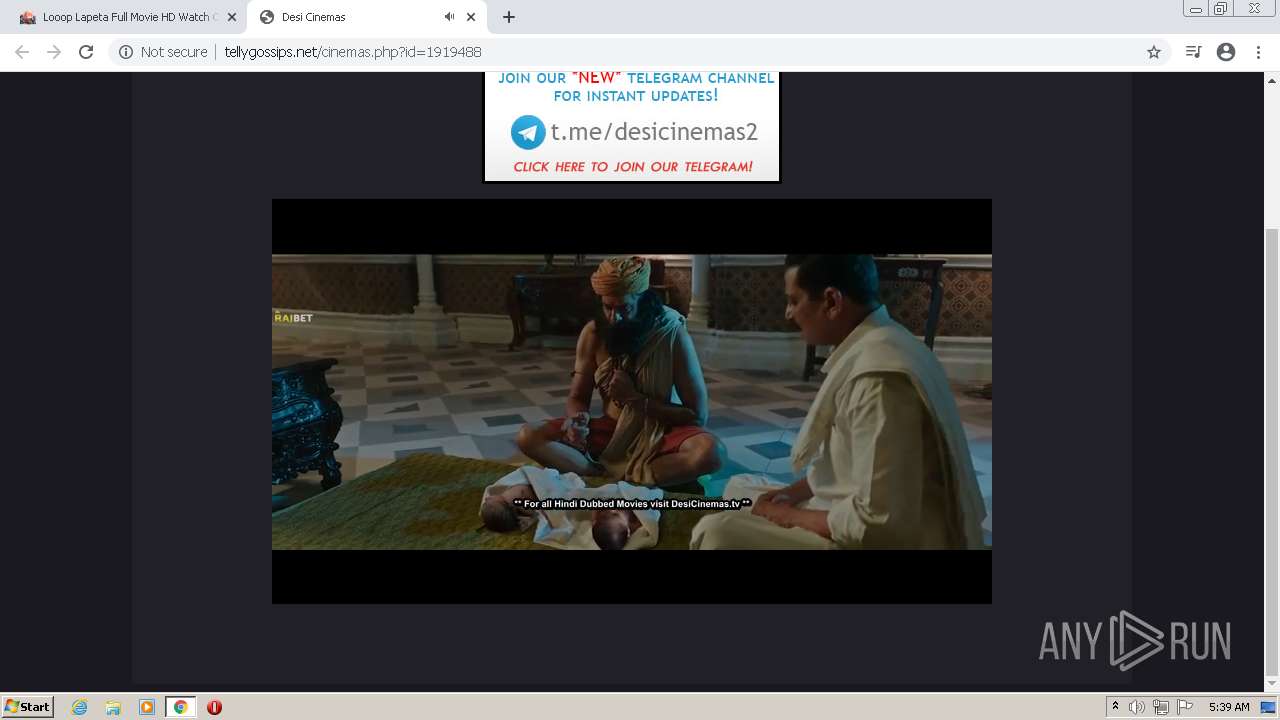Click the tellygossips.net address bar
This screenshot has width=1280, height=720.
click(x=640, y=52)
